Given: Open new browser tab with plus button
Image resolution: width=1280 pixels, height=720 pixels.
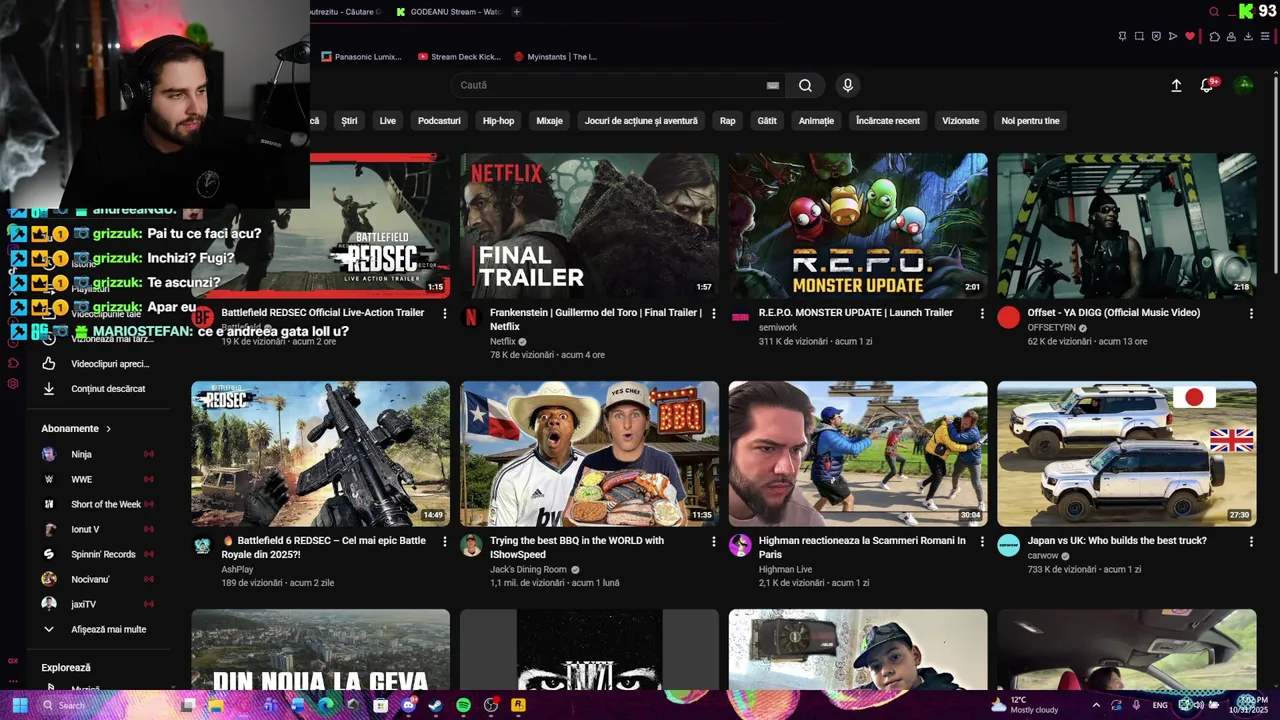Looking at the screenshot, I should (516, 12).
